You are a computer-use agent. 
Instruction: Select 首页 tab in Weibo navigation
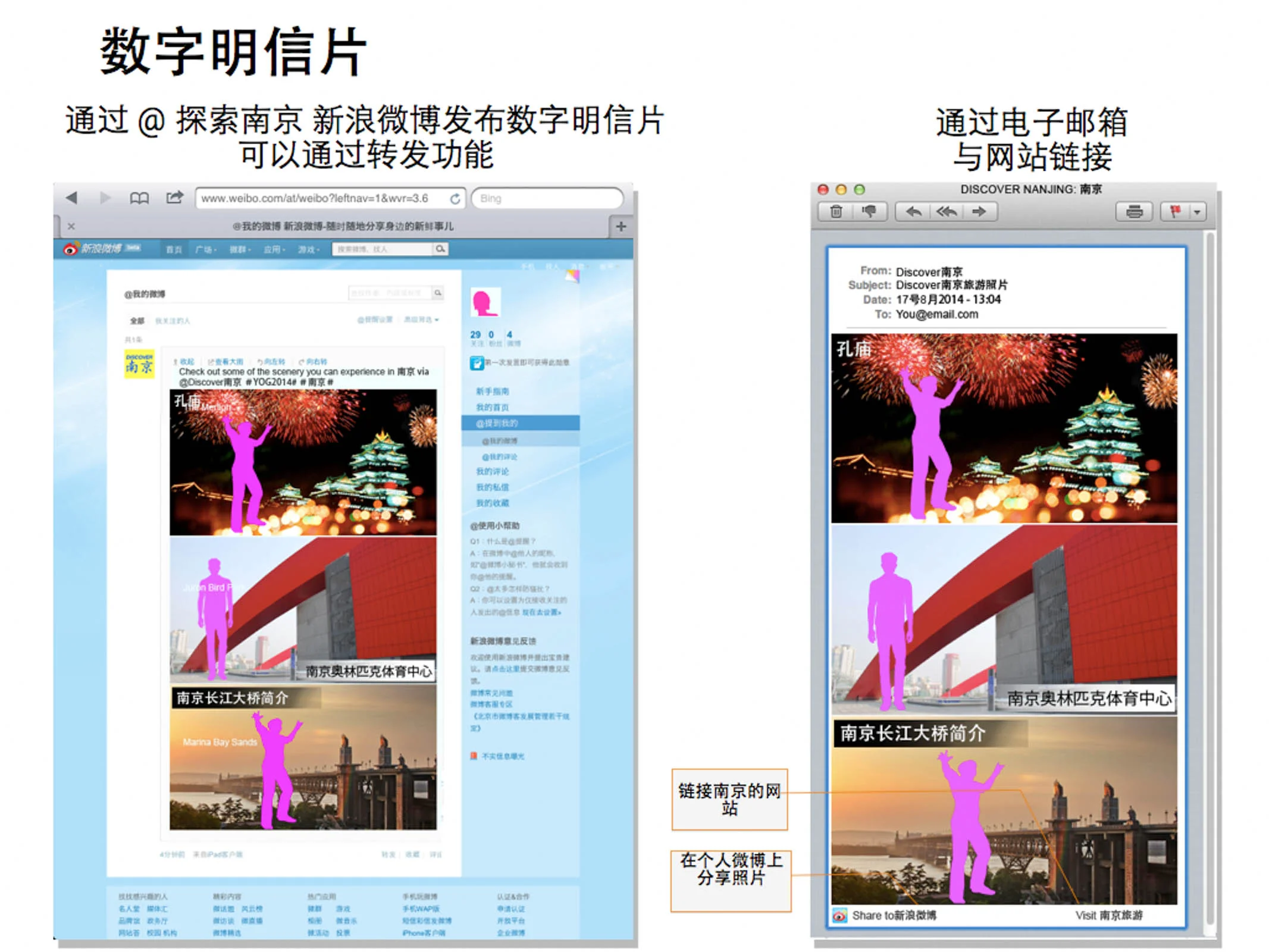click(174, 249)
